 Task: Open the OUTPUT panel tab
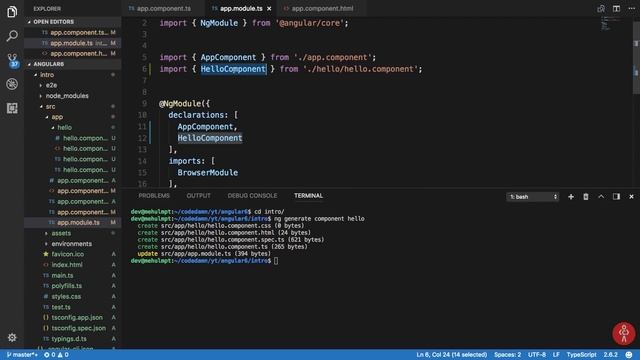[x=198, y=196]
